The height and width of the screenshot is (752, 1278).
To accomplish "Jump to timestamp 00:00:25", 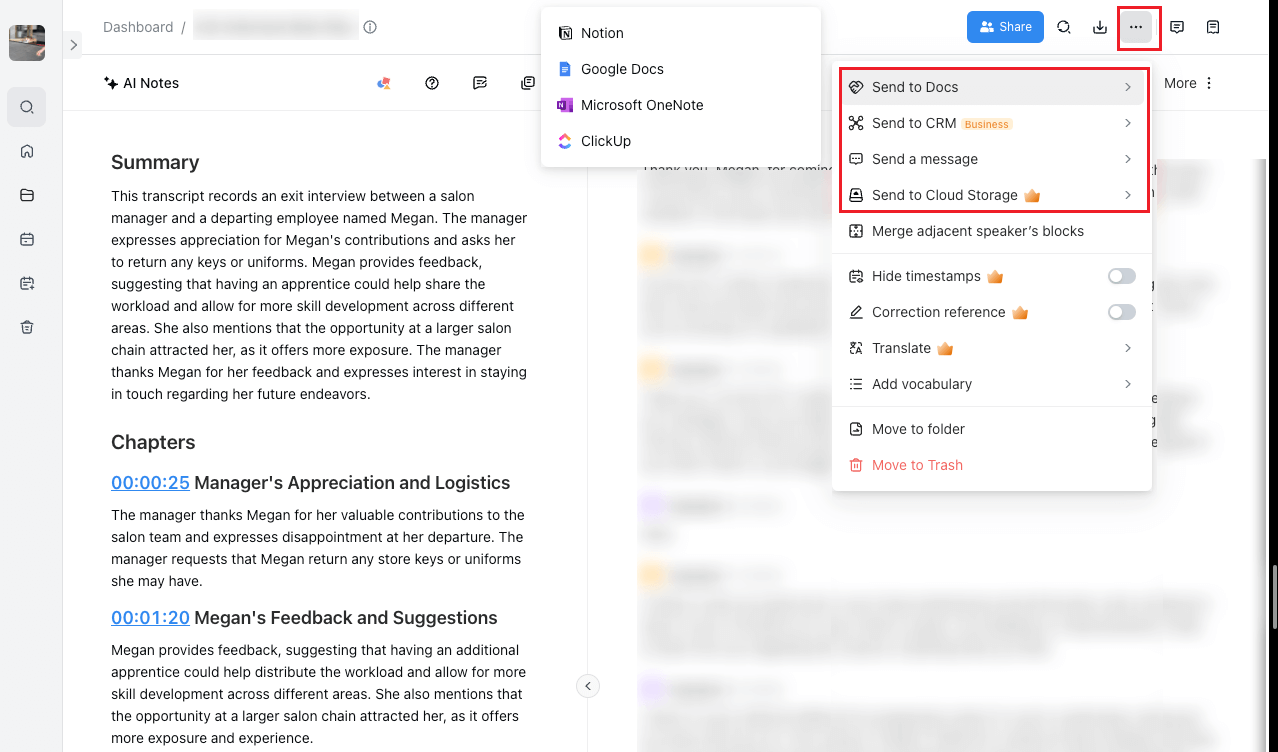I will pyautogui.click(x=150, y=483).
